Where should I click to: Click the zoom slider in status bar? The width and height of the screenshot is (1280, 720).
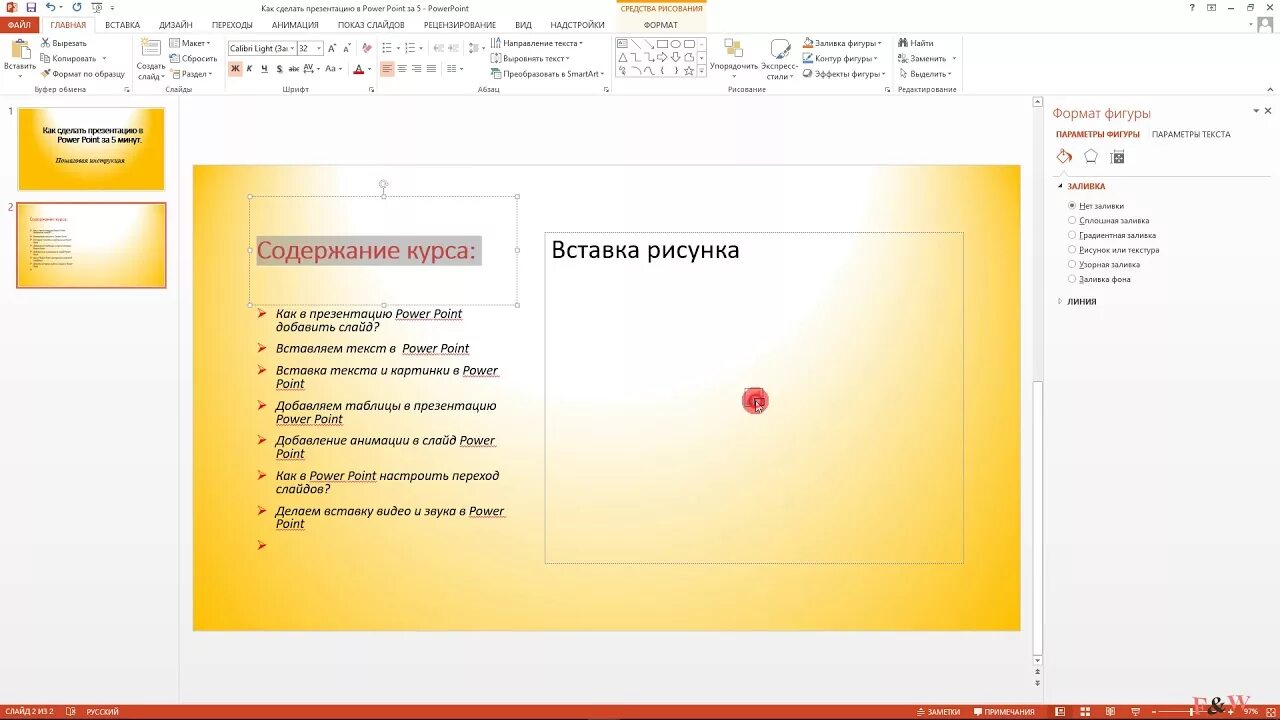(1192, 711)
